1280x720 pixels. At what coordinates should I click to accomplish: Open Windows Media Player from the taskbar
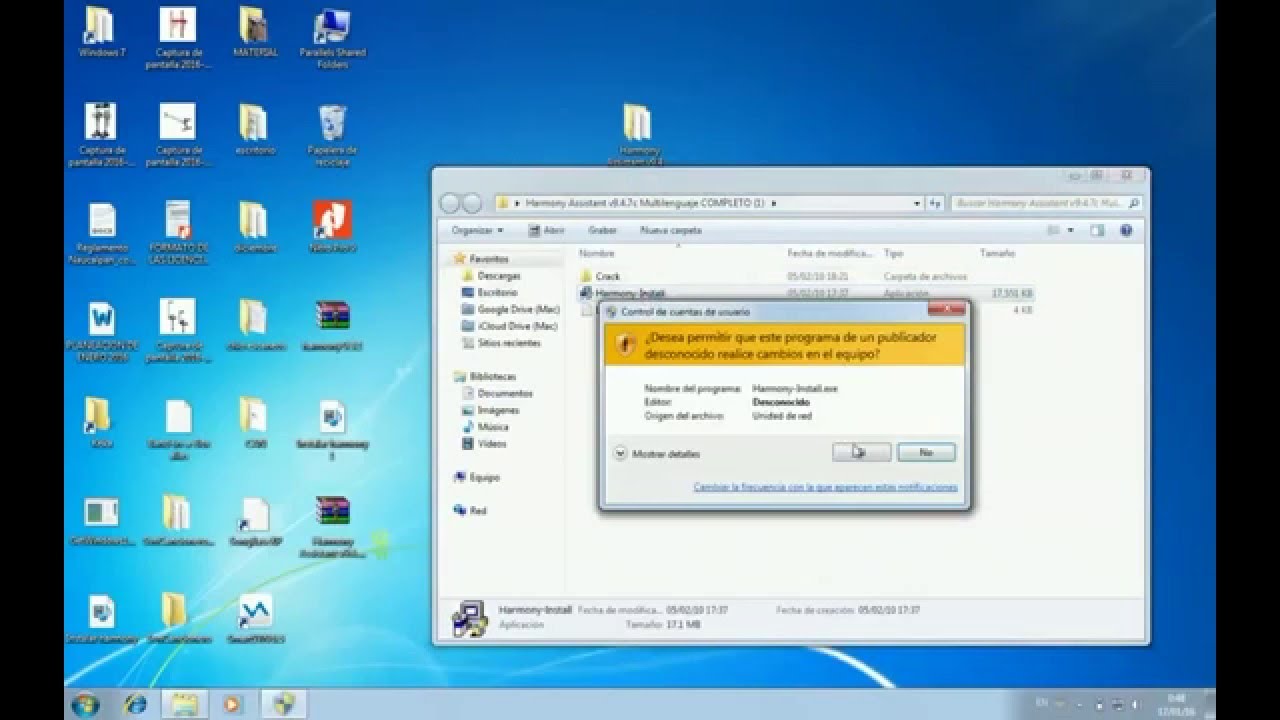232,704
